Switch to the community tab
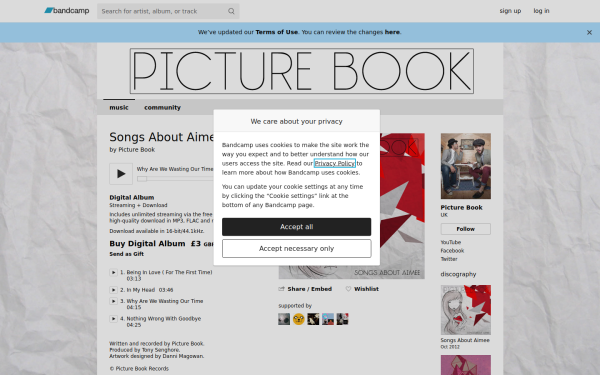600x375 pixels. 162,108
